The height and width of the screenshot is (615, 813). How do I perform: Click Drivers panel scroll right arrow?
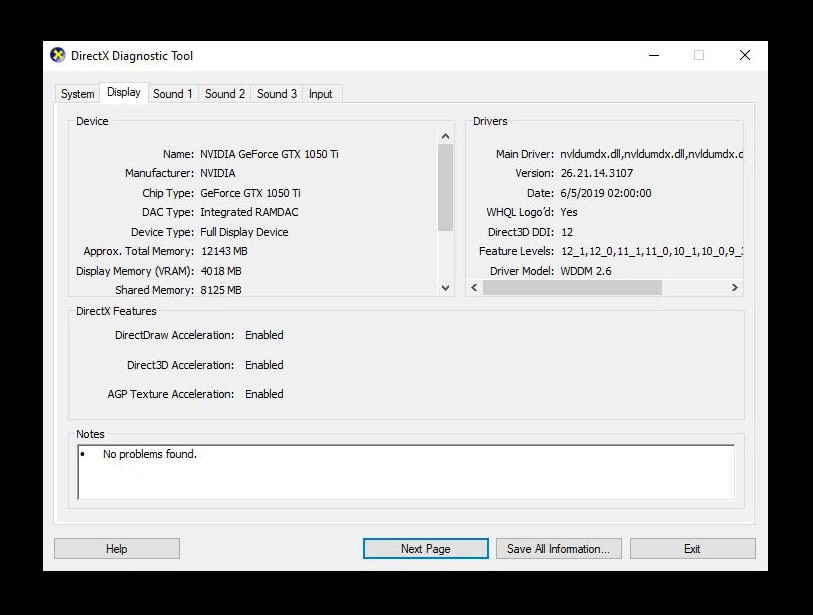735,287
